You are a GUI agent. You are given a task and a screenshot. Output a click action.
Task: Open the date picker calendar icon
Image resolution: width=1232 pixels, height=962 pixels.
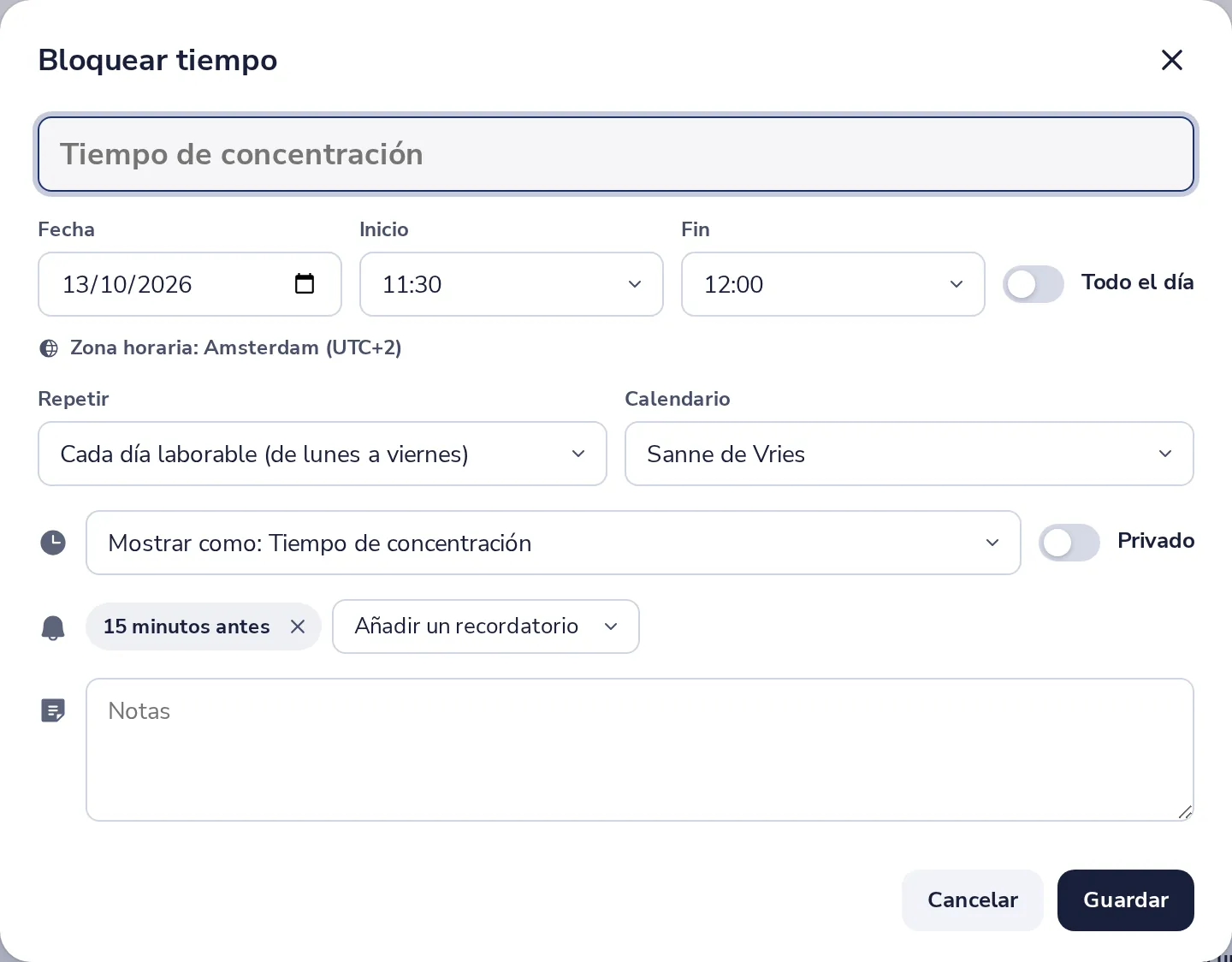click(305, 283)
